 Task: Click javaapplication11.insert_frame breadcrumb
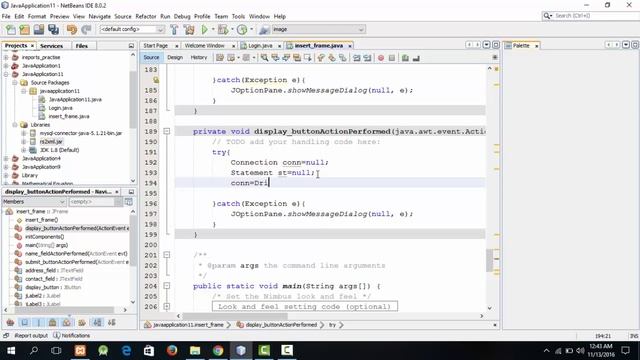[x=188, y=325]
